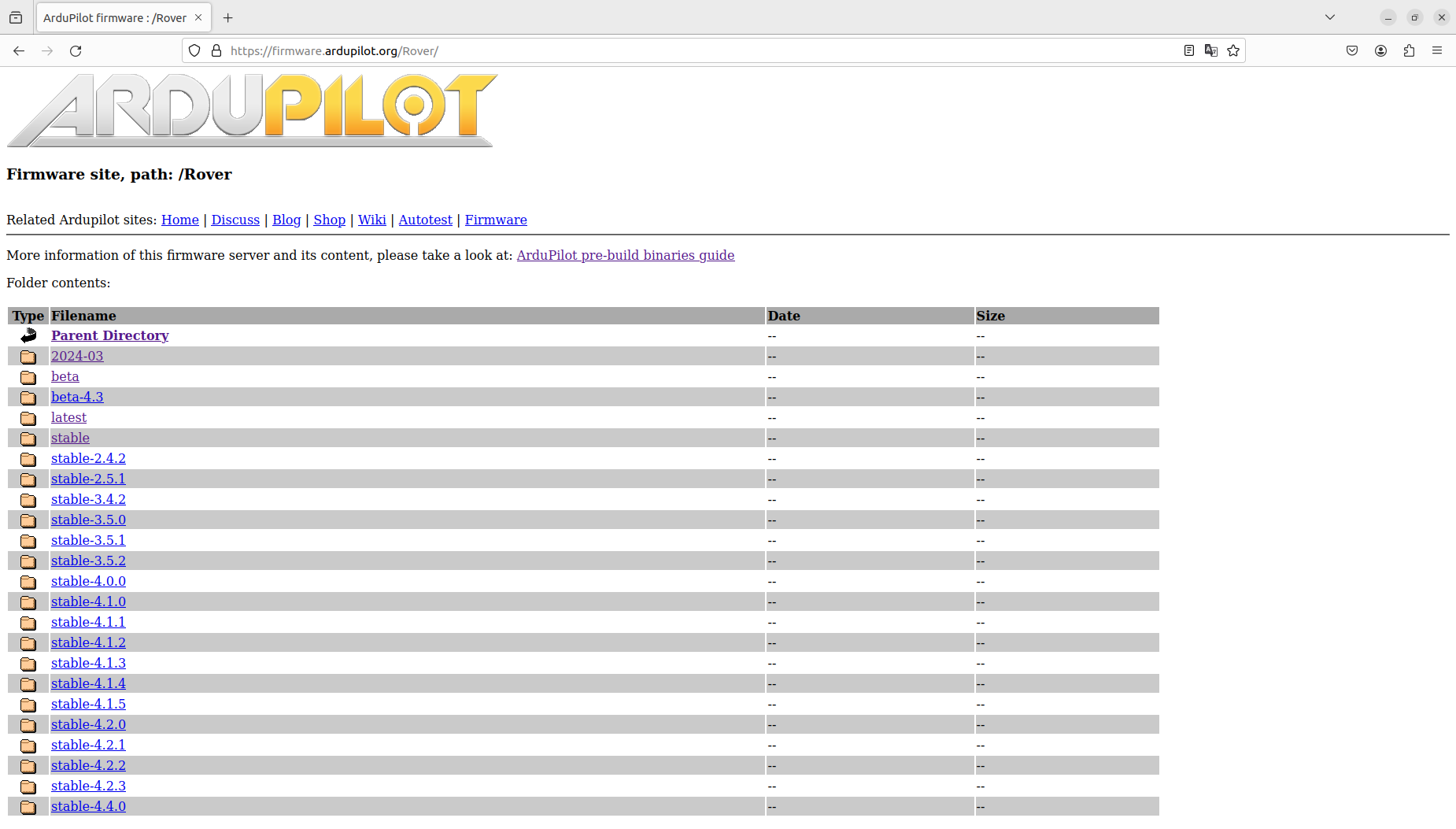Click the forward navigation arrow
Screen dimensions: 1456x829
(47, 51)
